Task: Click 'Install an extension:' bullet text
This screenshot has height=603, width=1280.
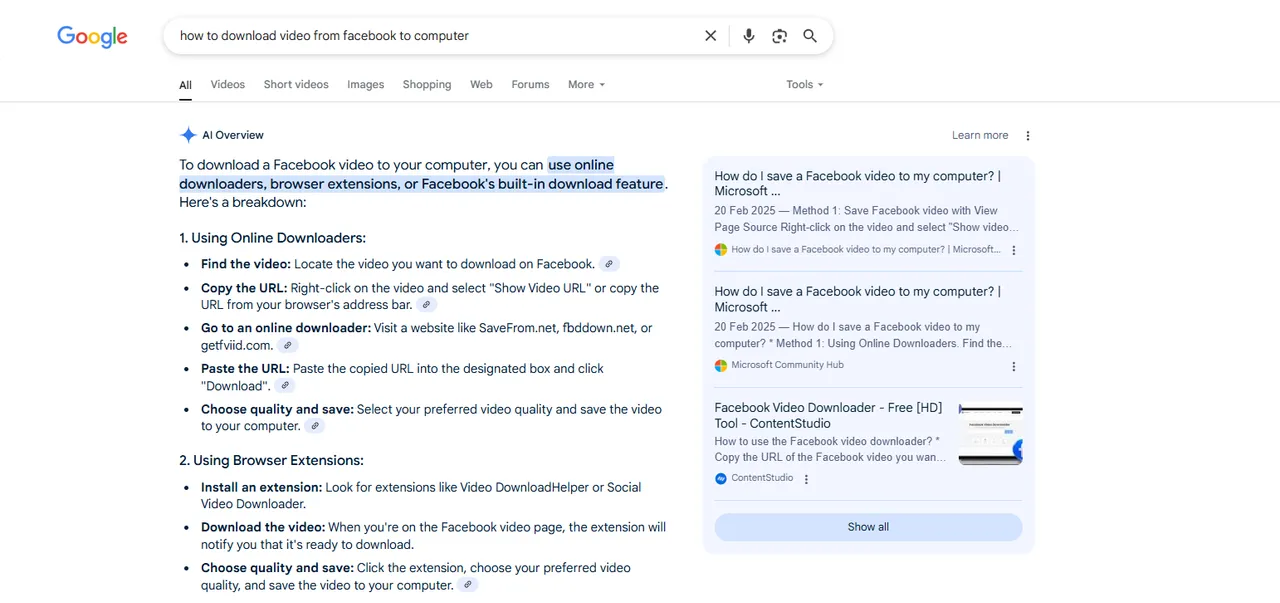Action: (261, 487)
